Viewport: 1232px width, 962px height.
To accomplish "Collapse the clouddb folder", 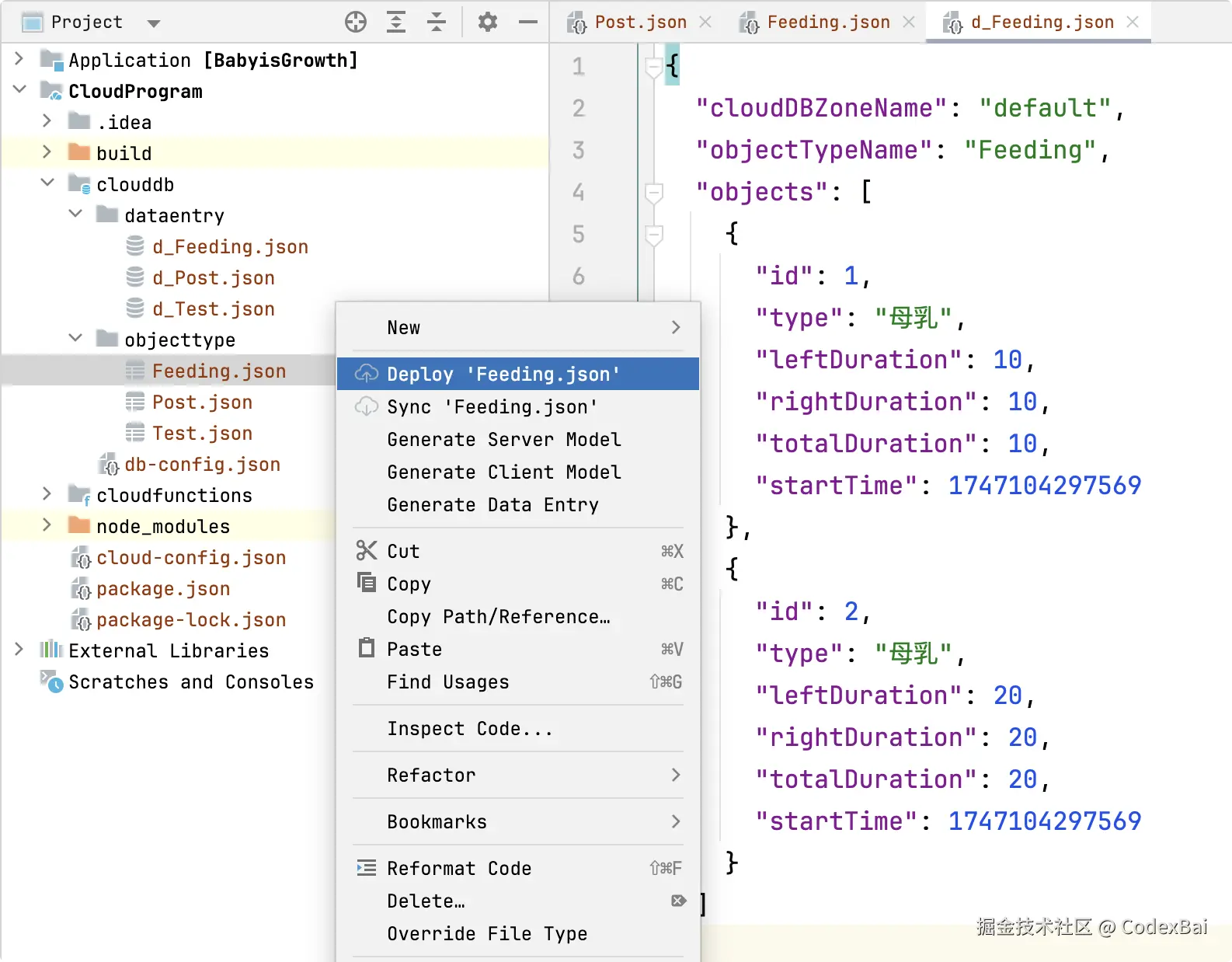I will (47, 183).
